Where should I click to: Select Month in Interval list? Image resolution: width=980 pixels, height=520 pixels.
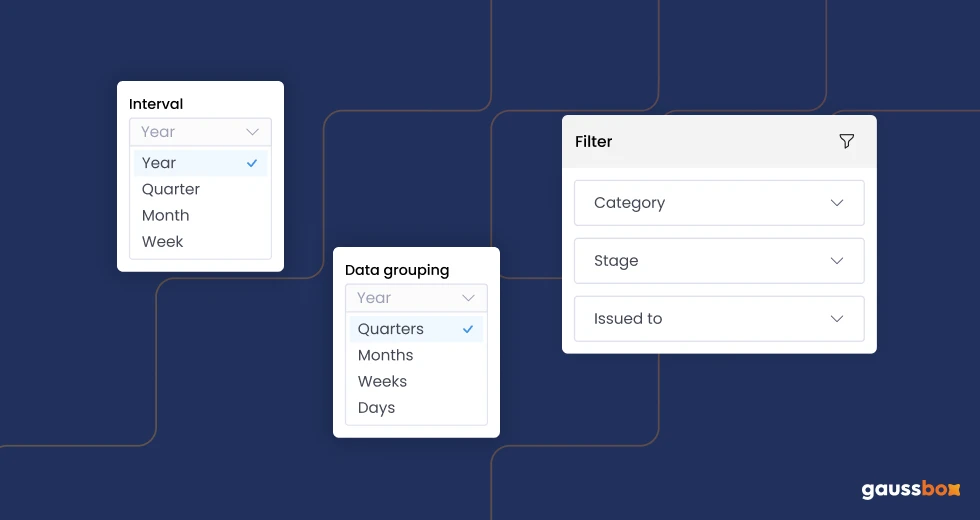click(x=166, y=215)
